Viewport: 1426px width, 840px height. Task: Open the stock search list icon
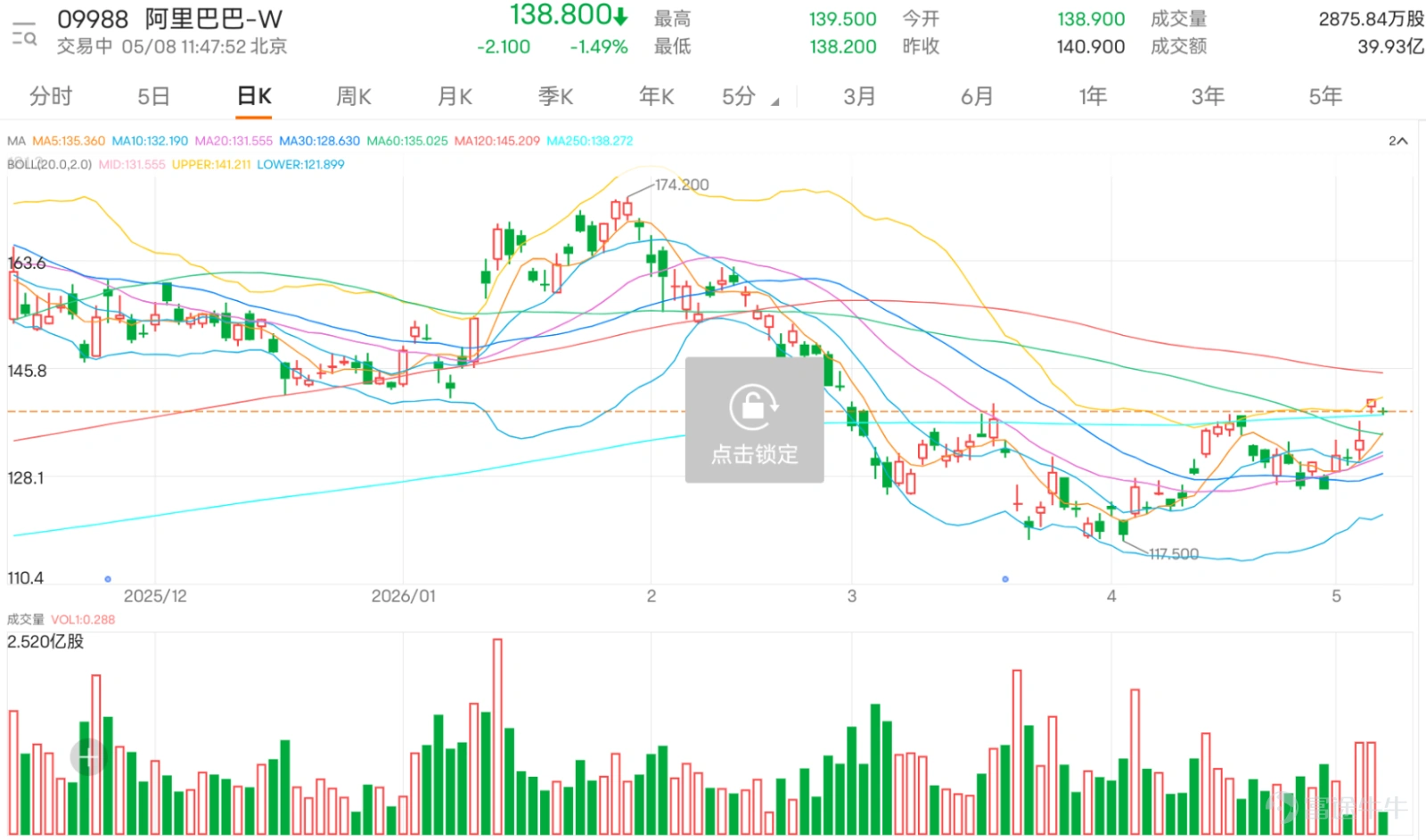[x=24, y=34]
